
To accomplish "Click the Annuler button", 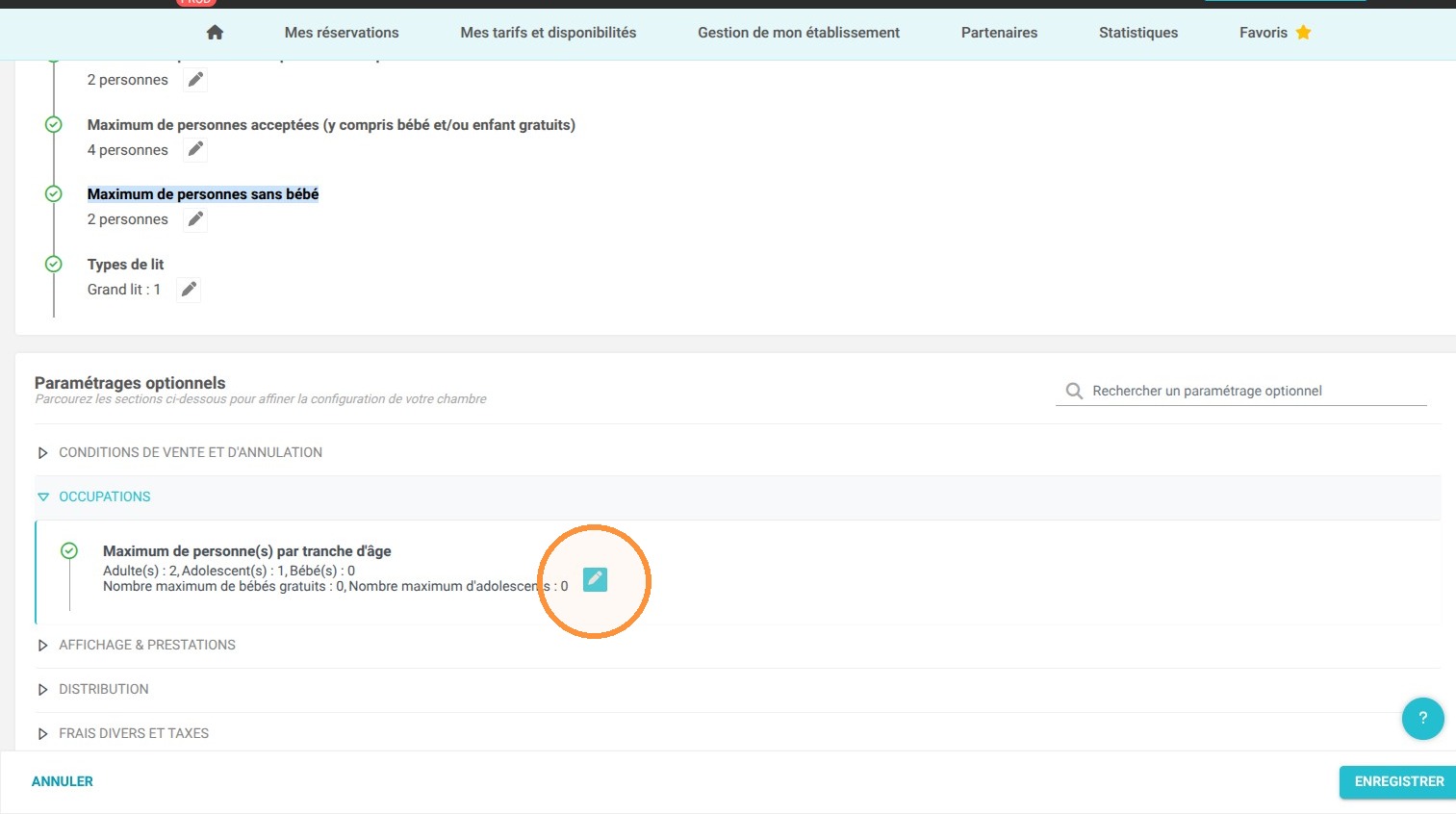I will [63, 781].
